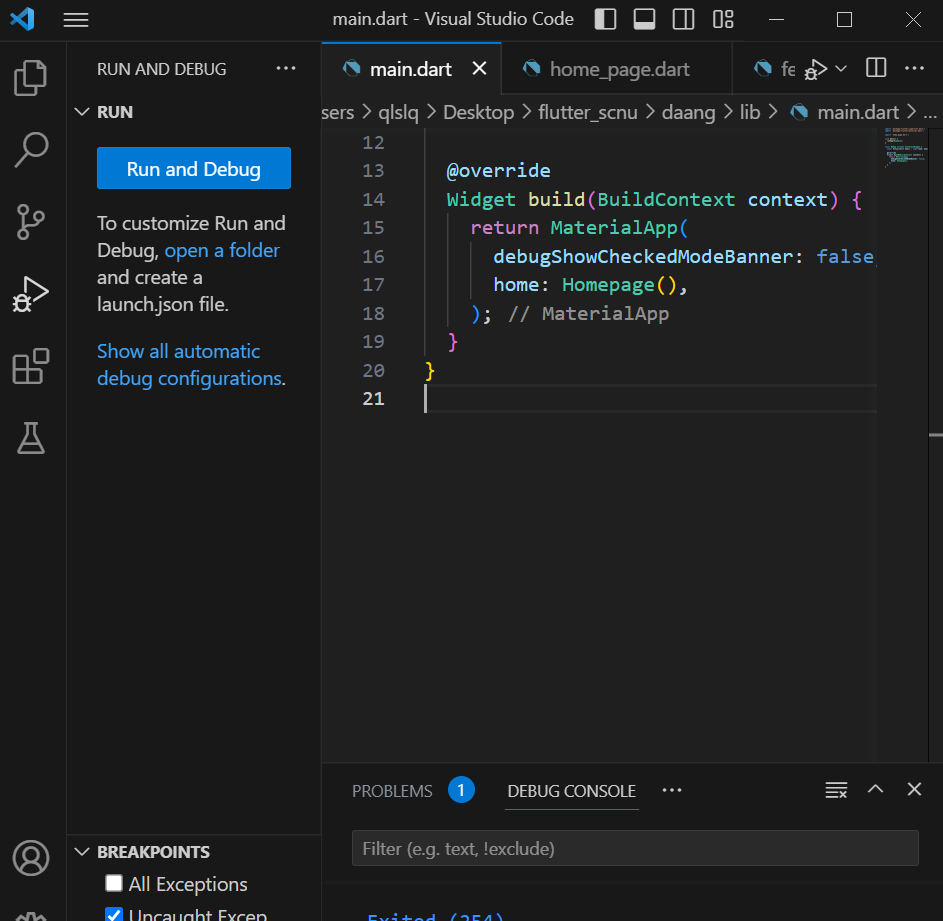Open Customize Layout icon
943x921 pixels.
pyautogui.click(x=723, y=19)
